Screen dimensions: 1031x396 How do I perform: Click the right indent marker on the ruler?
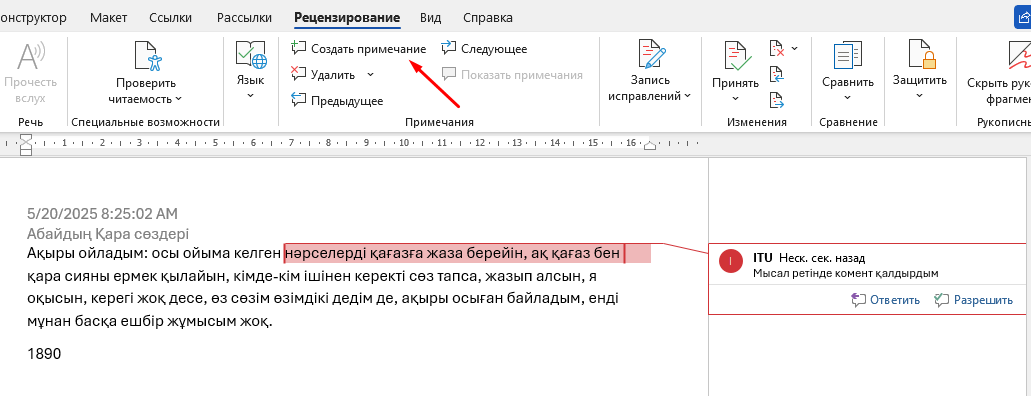tap(650, 146)
